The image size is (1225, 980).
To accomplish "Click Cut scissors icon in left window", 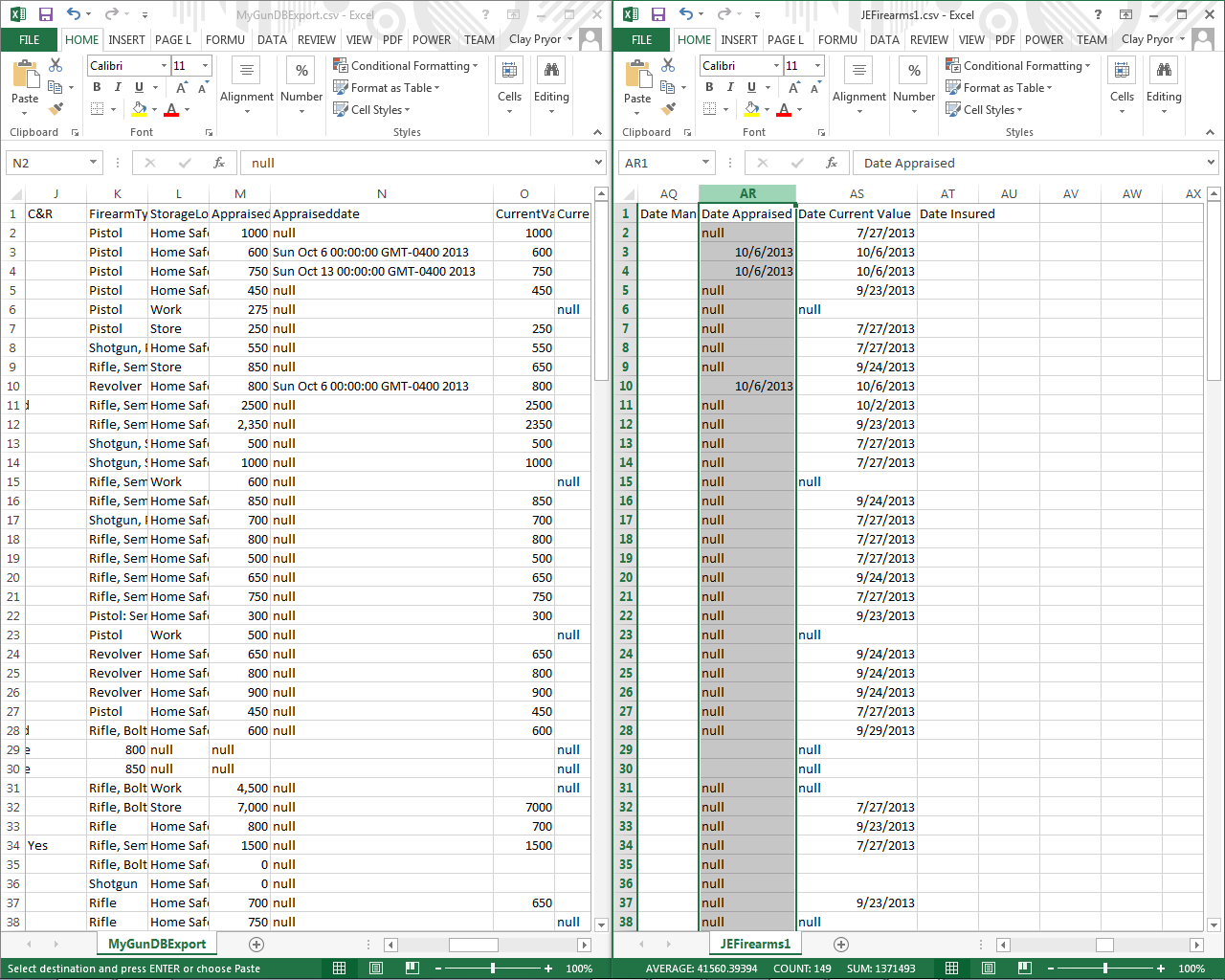I will point(56,65).
